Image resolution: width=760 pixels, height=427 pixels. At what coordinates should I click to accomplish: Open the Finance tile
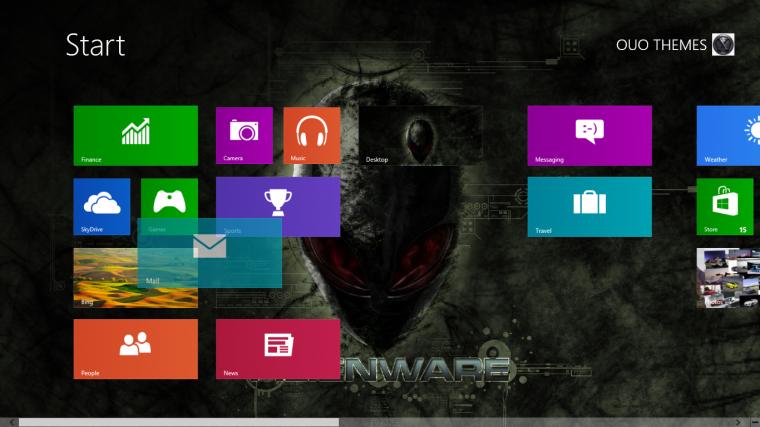(136, 136)
